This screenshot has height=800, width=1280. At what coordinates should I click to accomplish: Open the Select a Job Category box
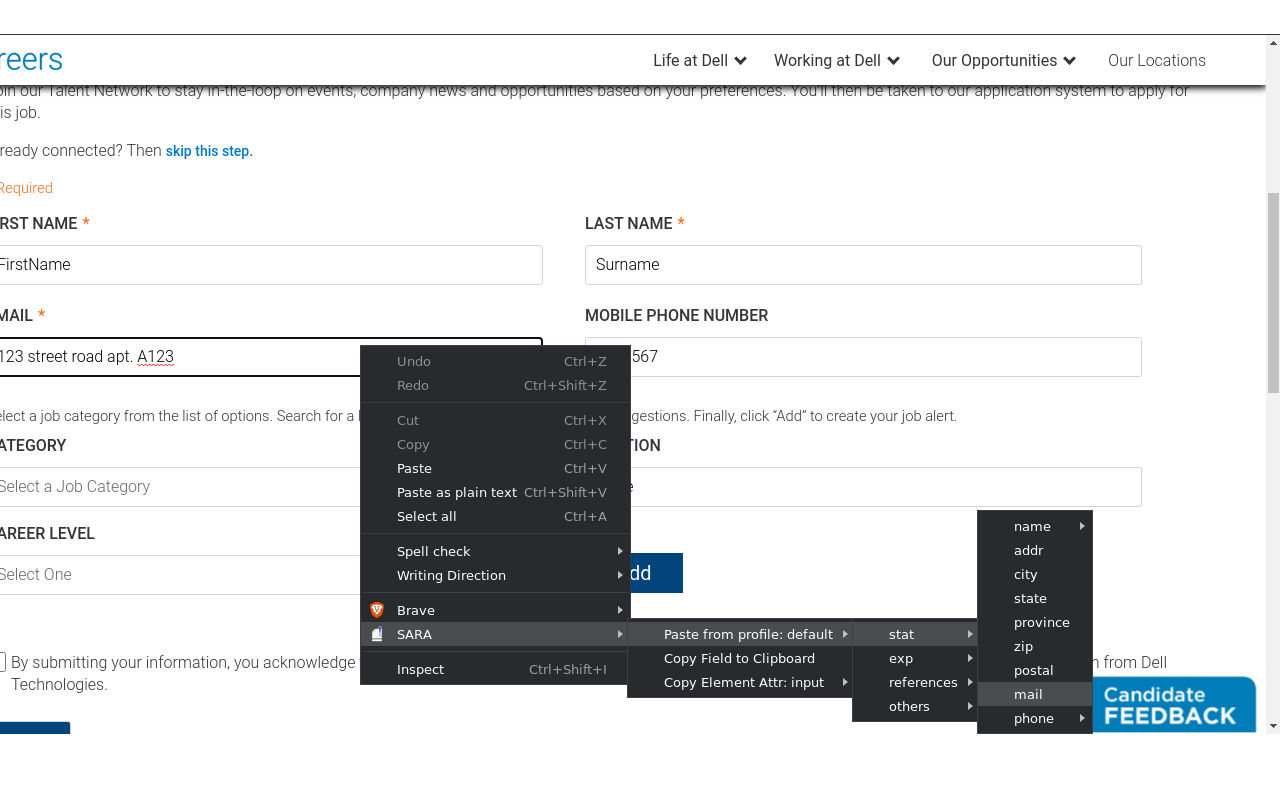point(180,487)
